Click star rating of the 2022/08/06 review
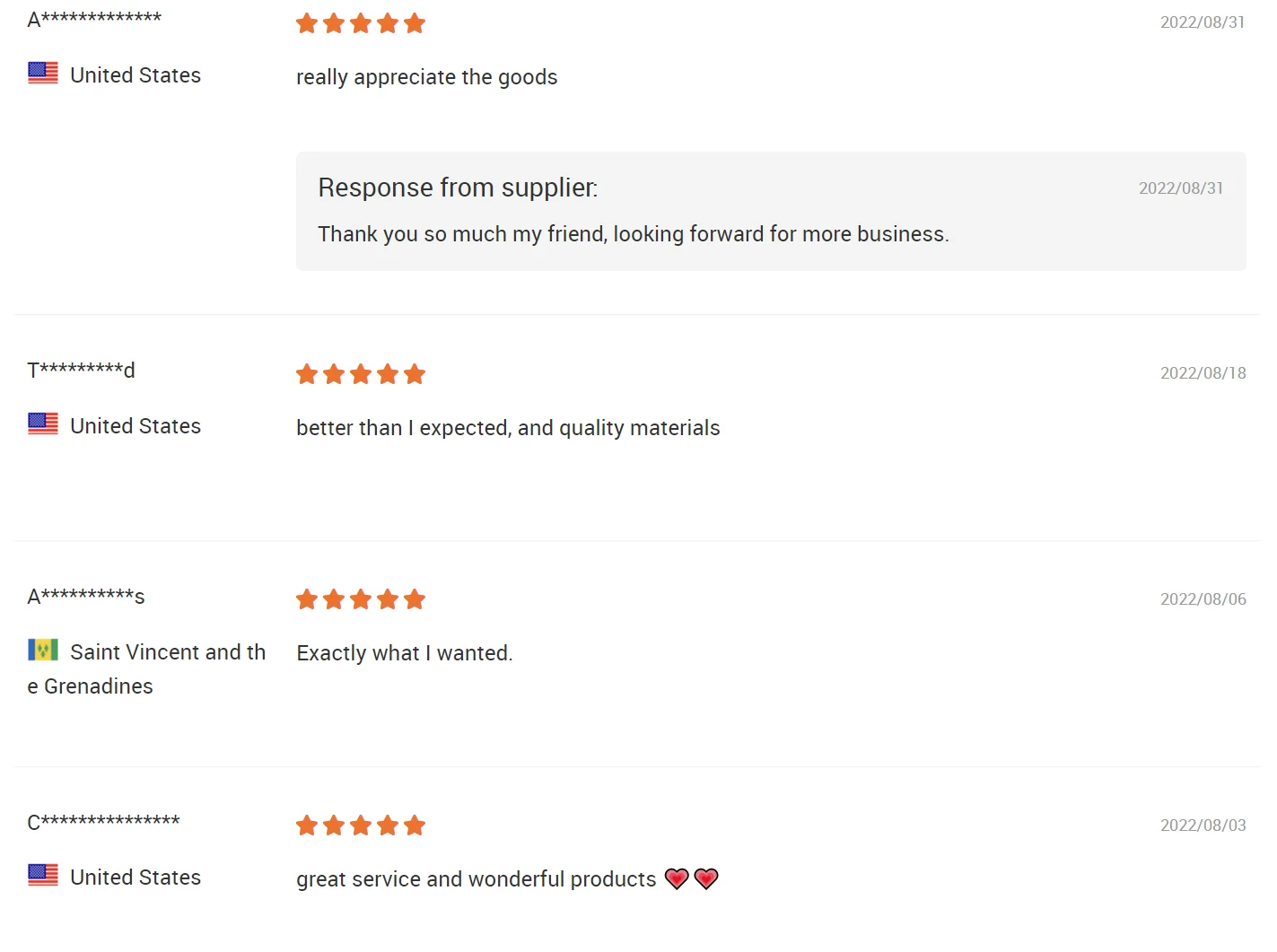Viewport: 1277px width, 952px height. [360, 599]
